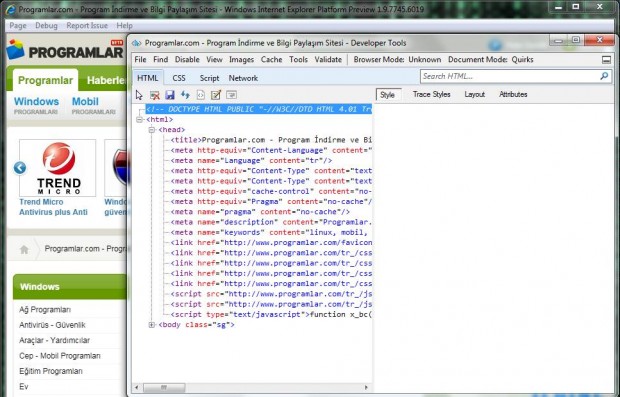
Task: Open the Tools menu in Developer Tools
Action: 298,60
